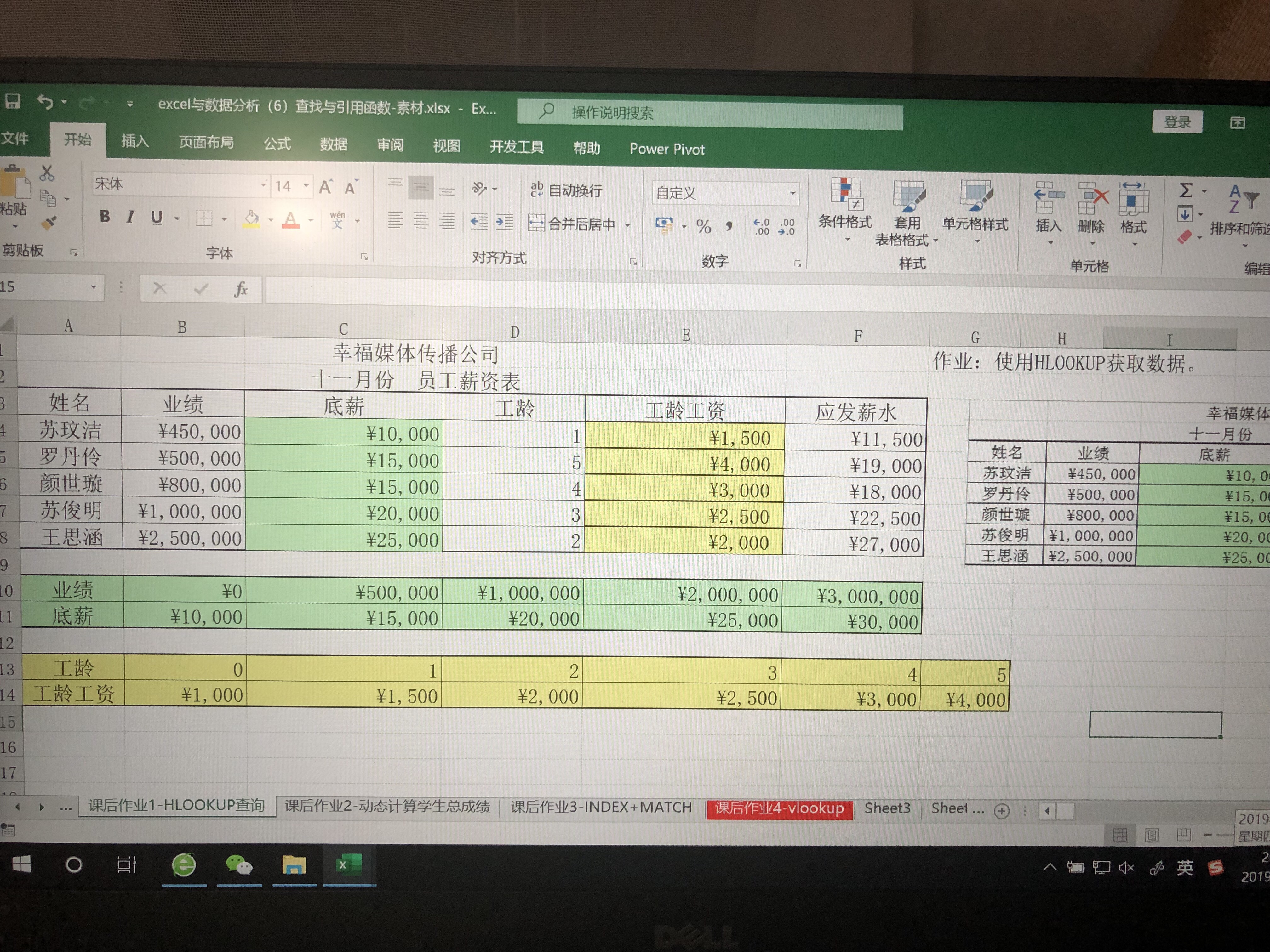Switch to the 公式 (Formulas) ribbon tab

(x=277, y=144)
